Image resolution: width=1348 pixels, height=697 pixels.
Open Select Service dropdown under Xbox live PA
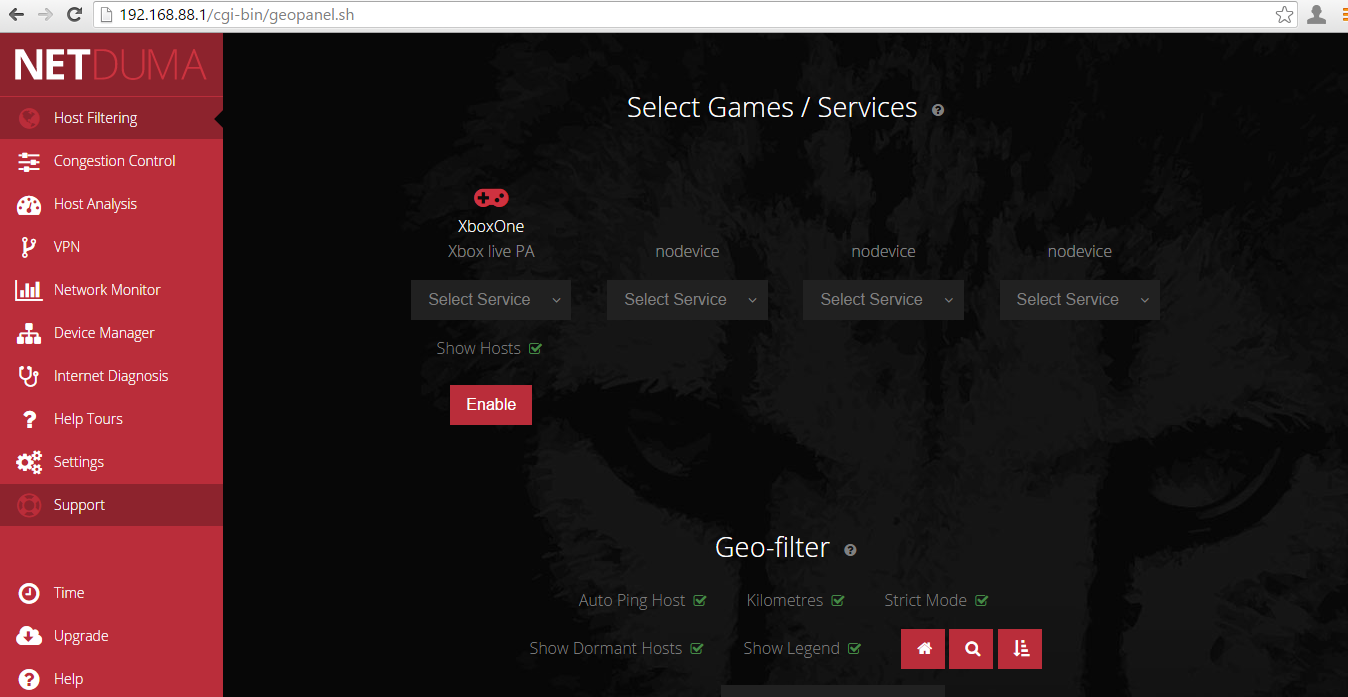coord(491,300)
